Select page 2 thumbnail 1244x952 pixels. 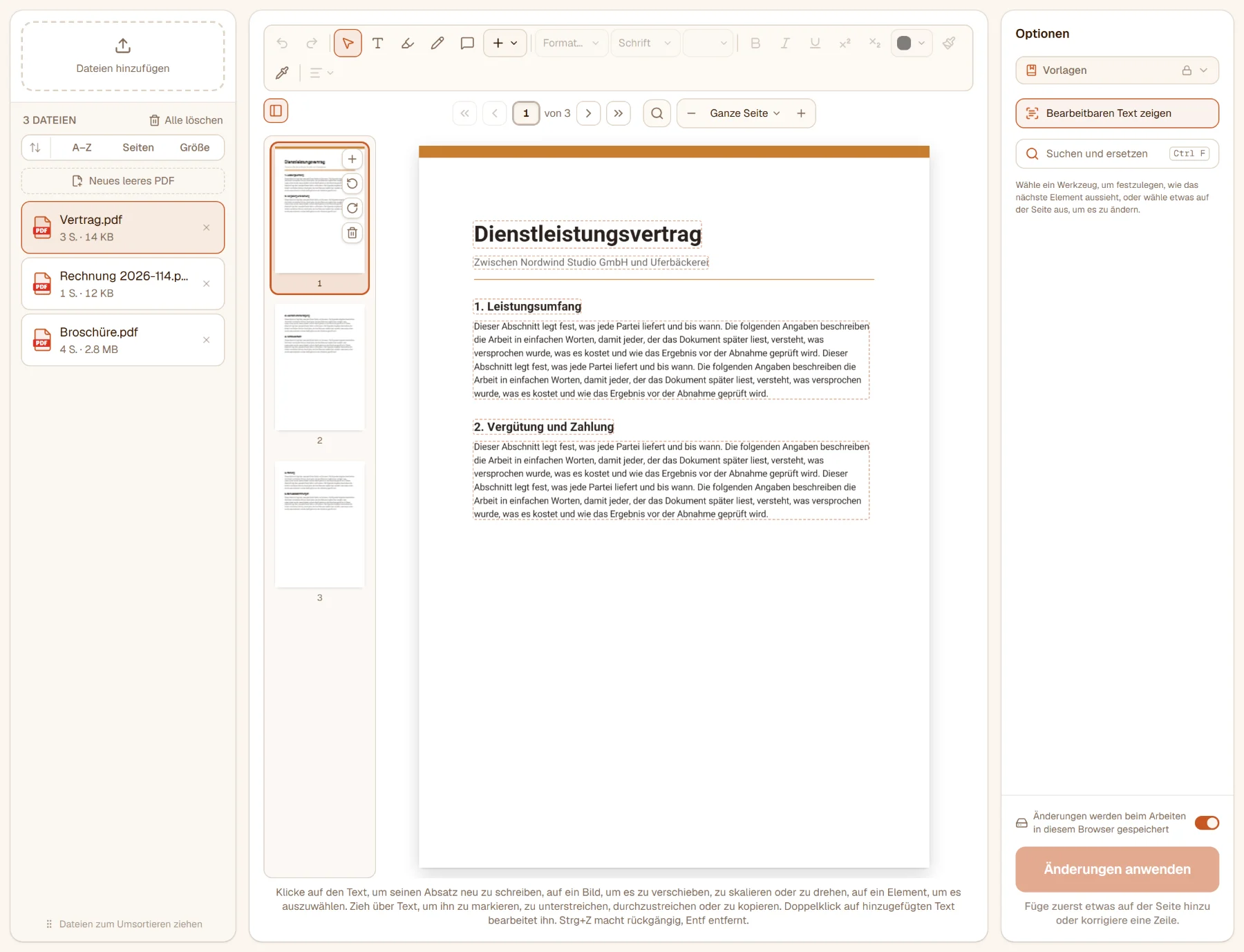(x=319, y=368)
